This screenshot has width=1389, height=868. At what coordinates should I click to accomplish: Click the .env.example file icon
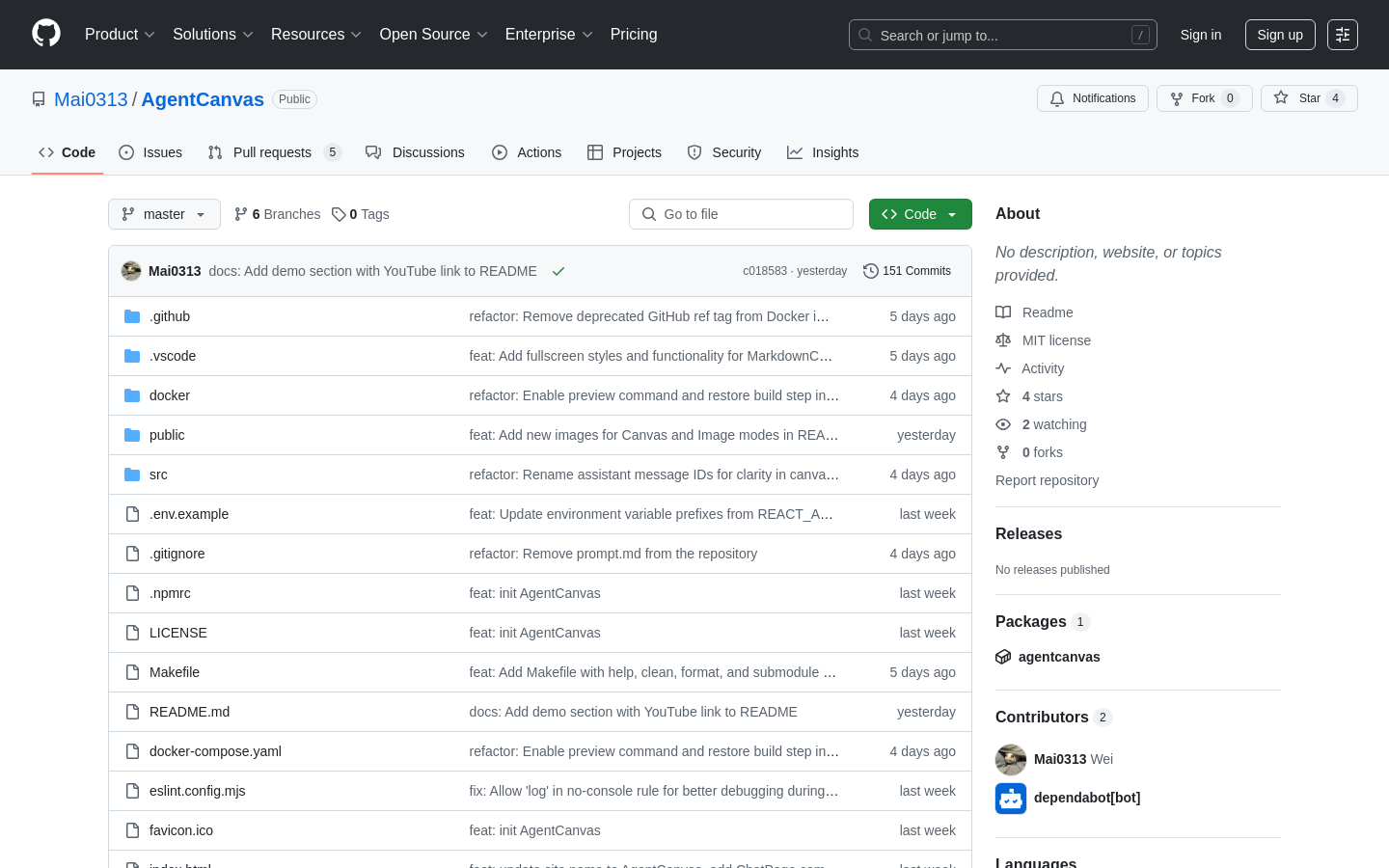point(132,514)
